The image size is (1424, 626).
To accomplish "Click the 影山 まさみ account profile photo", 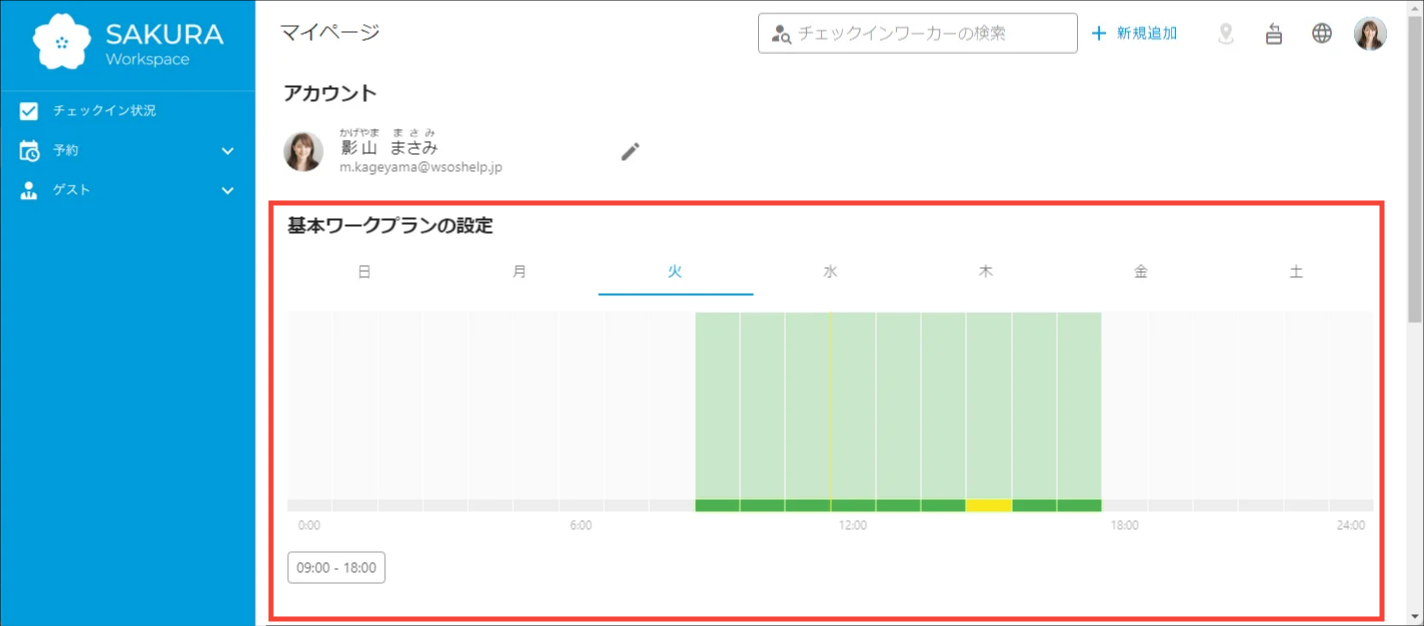I will (x=304, y=152).
